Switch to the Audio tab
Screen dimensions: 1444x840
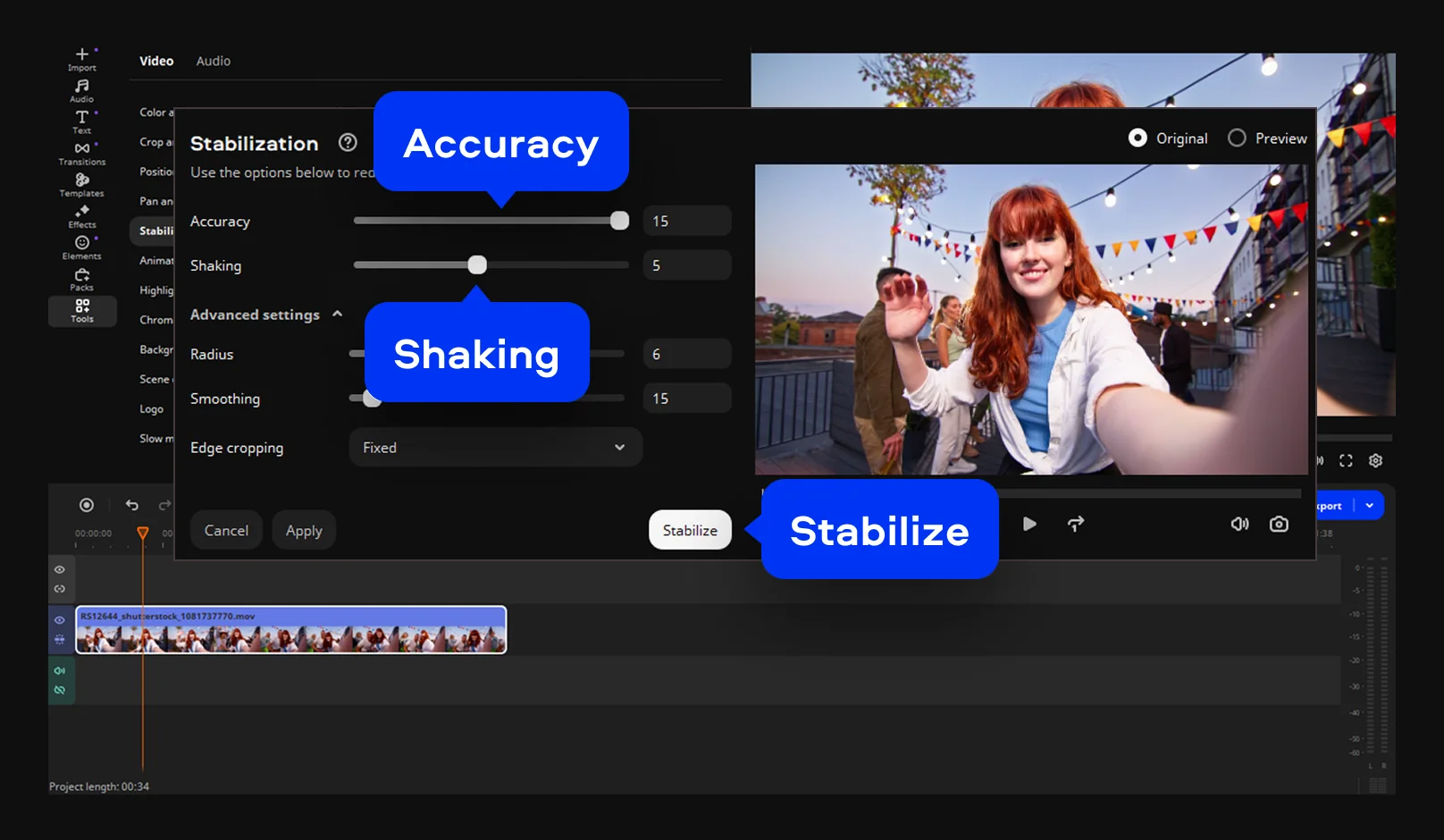[x=214, y=61]
